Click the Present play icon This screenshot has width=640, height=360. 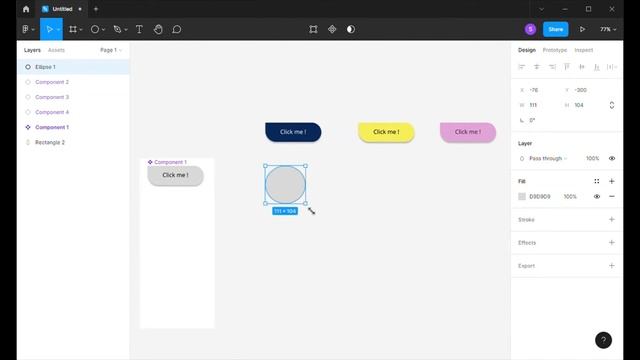582,29
